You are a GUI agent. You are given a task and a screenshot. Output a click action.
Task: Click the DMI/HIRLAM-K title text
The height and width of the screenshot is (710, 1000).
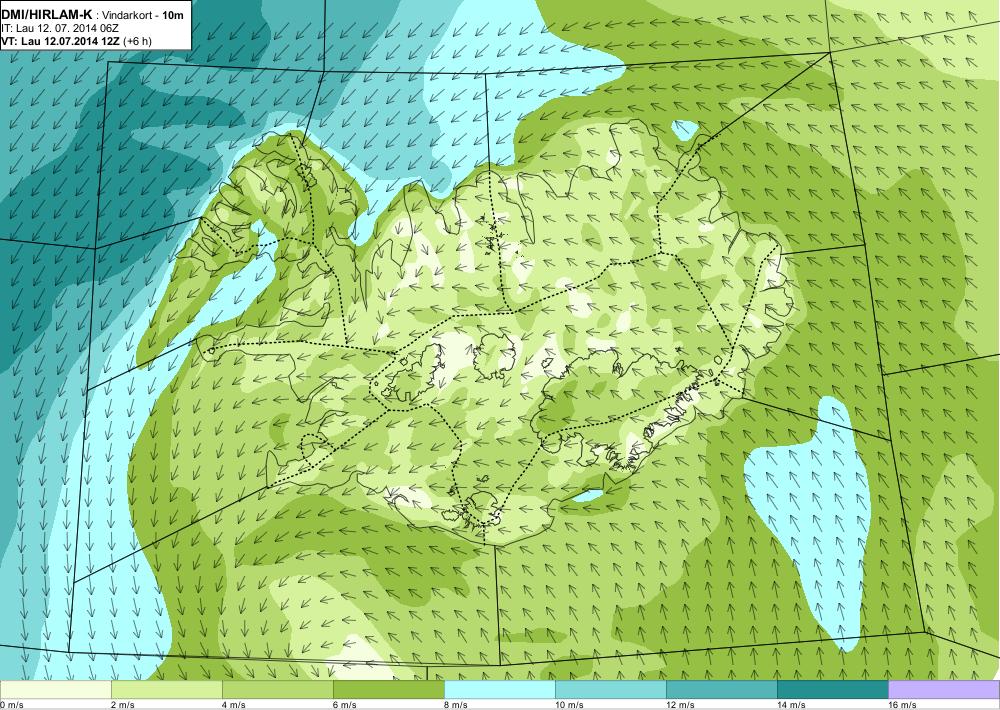coord(47,15)
